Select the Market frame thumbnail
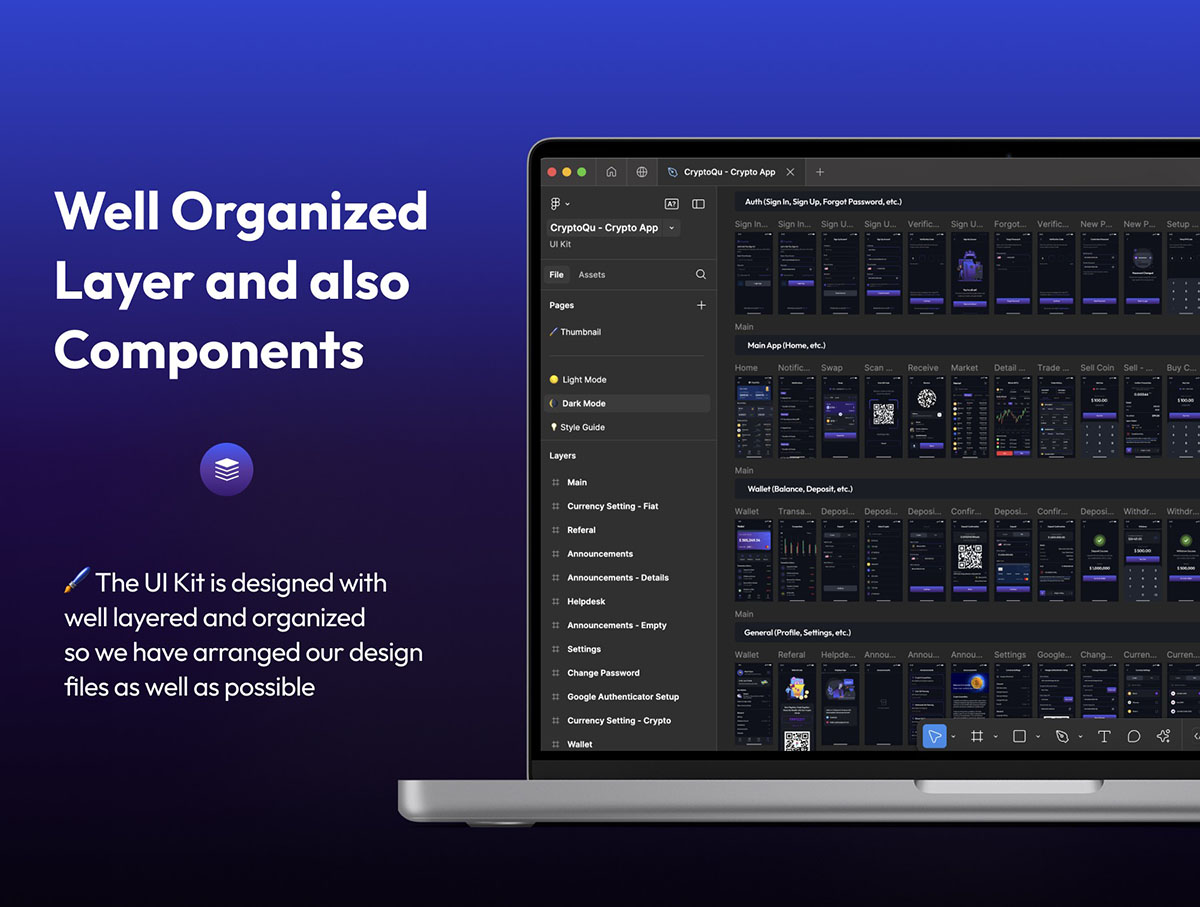The height and width of the screenshot is (907, 1200). [x=969, y=418]
